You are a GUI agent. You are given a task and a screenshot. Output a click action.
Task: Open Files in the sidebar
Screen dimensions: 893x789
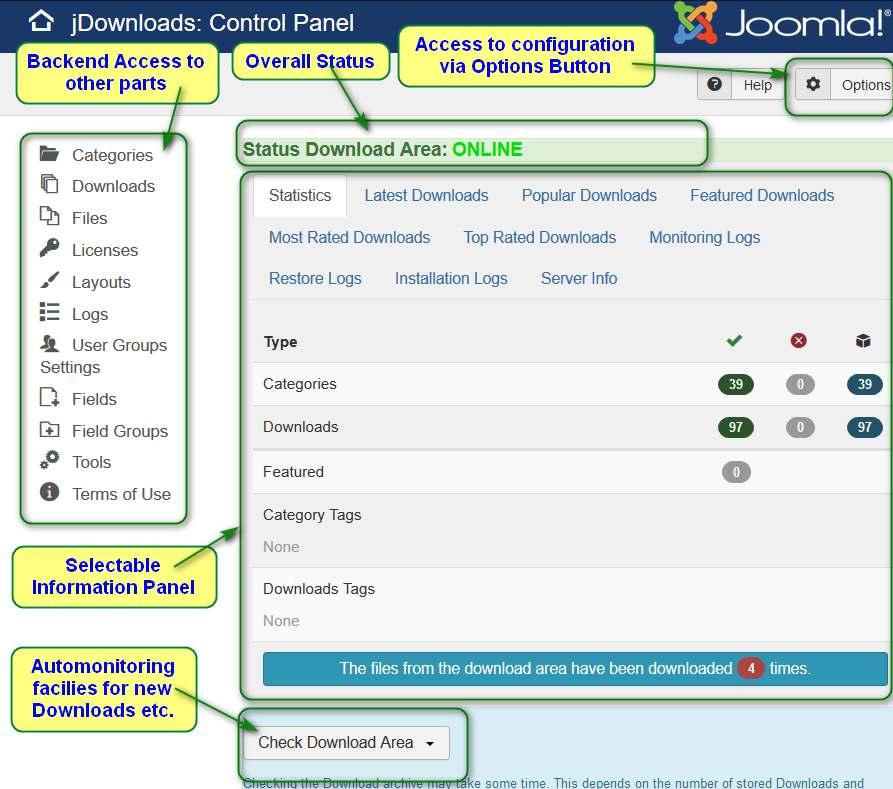coord(90,218)
